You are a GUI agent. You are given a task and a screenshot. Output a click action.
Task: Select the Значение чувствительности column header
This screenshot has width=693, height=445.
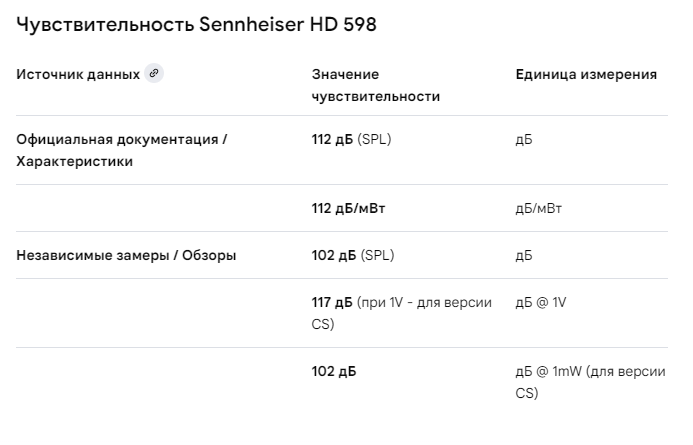(375, 85)
